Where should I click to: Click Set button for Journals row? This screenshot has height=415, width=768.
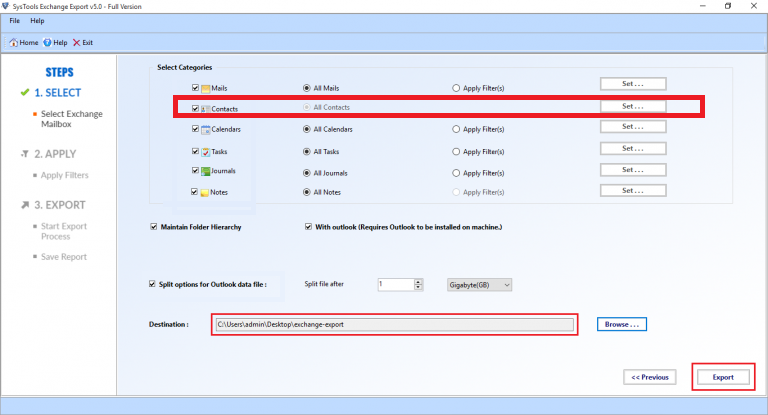[x=633, y=170]
